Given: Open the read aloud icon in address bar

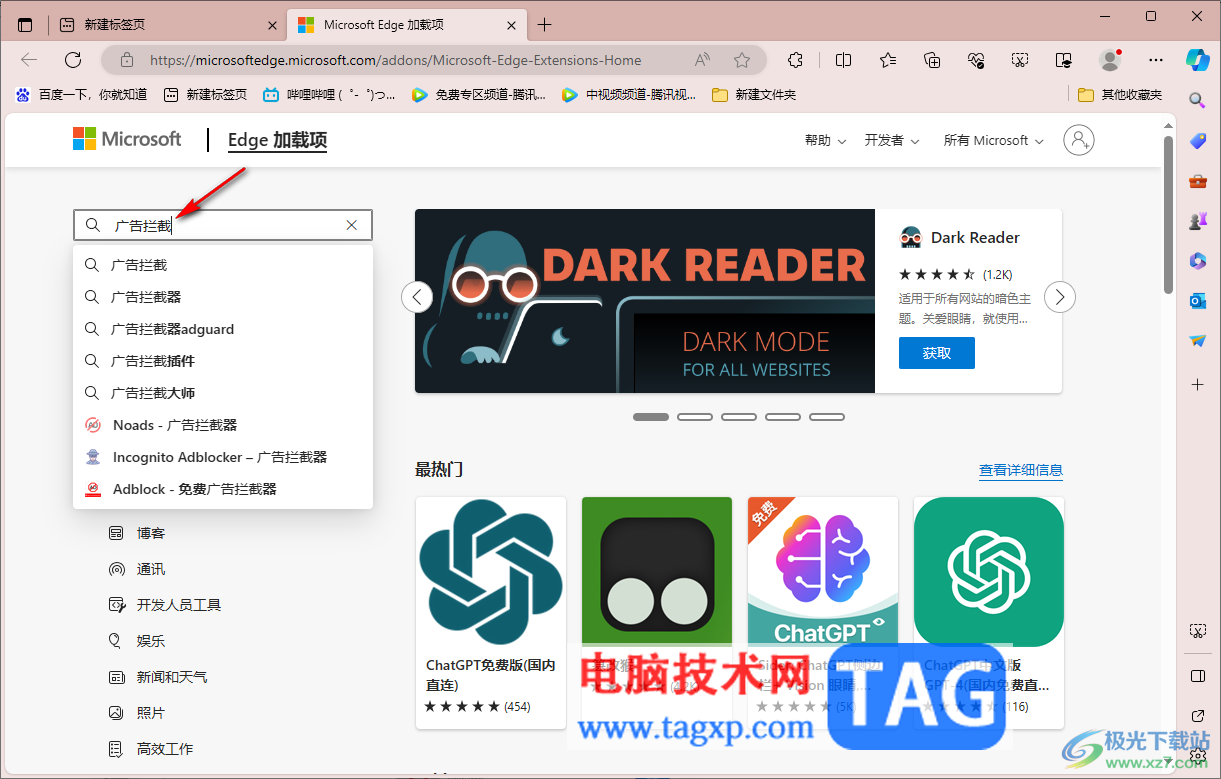Looking at the screenshot, I should 702,60.
